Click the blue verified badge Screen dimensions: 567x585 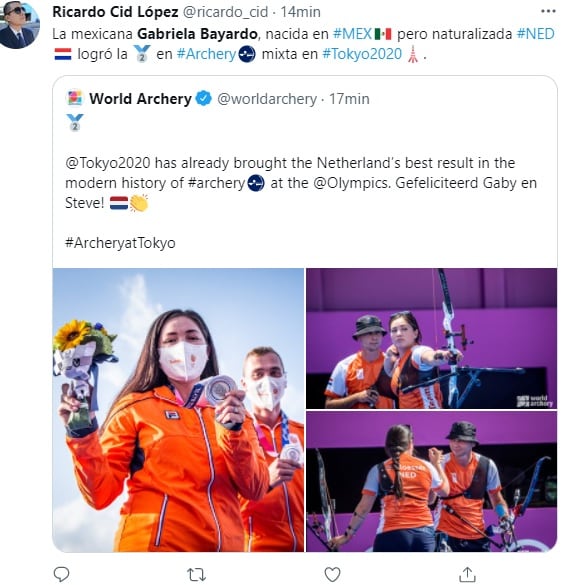[204, 98]
